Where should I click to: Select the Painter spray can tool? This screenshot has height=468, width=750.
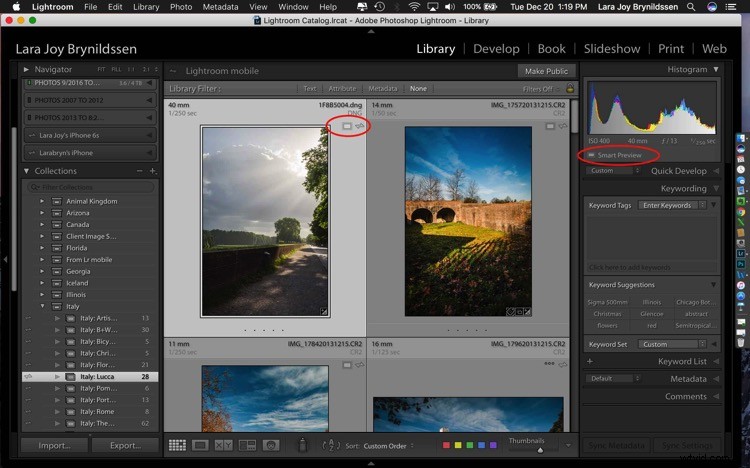coord(302,445)
